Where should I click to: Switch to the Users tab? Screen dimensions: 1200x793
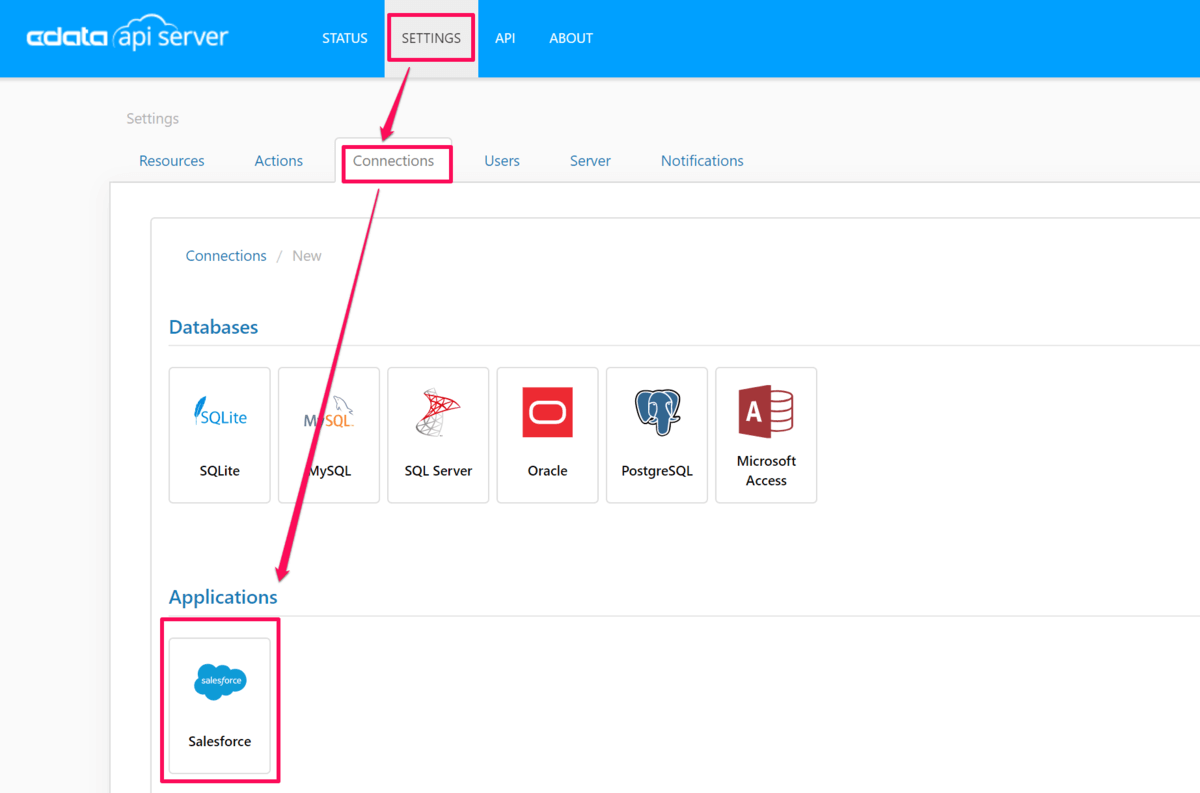pyautogui.click(x=502, y=161)
